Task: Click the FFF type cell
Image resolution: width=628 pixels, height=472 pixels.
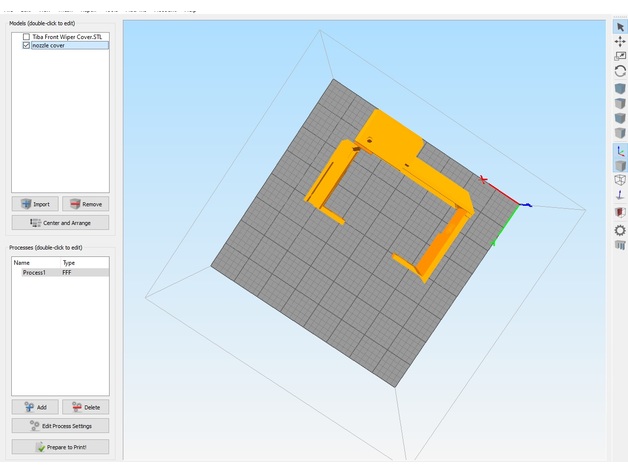Action: coord(67,272)
